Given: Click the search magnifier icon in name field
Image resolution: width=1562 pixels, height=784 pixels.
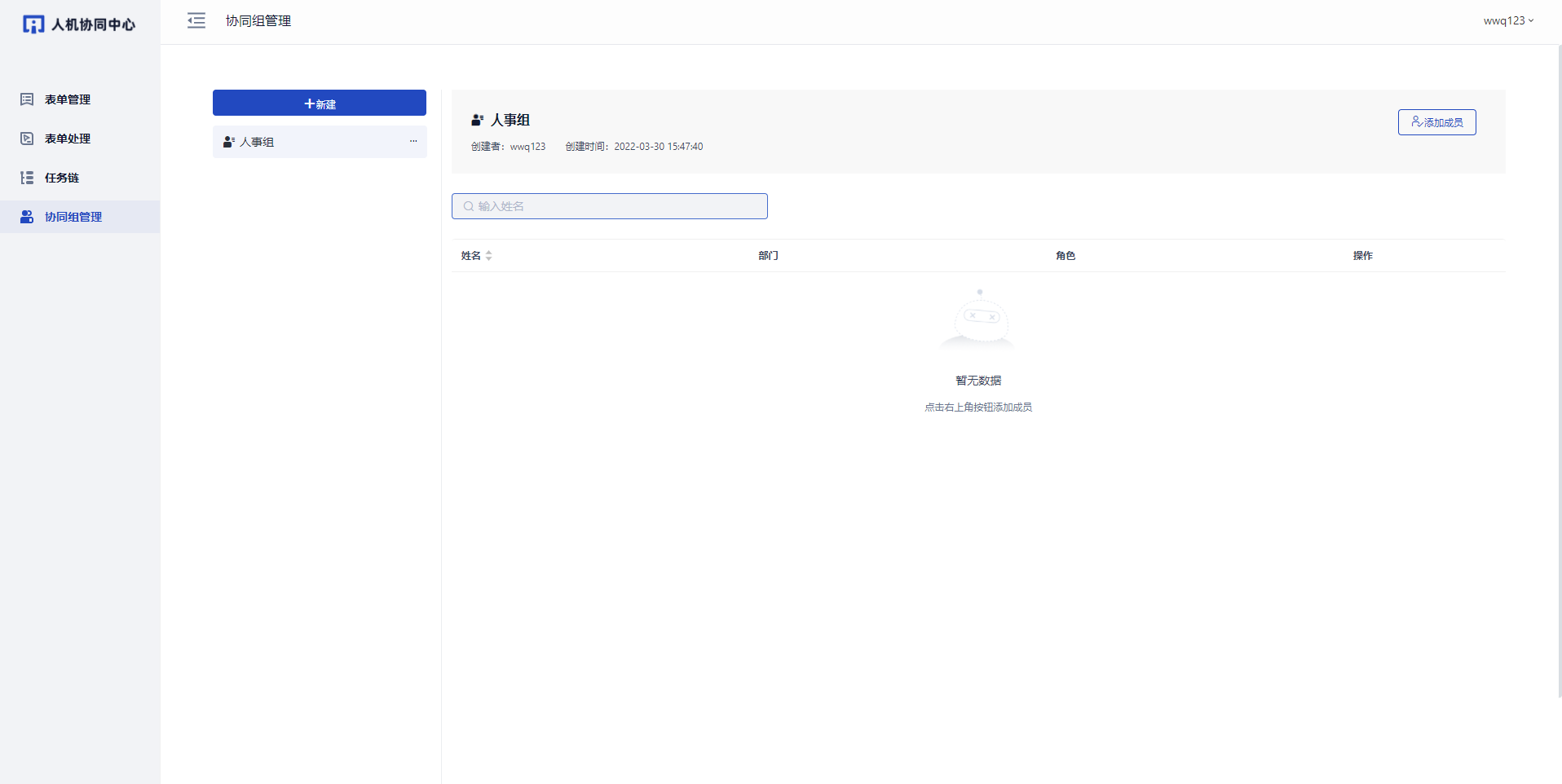Looking at the screenshot, I should point(469,206).
